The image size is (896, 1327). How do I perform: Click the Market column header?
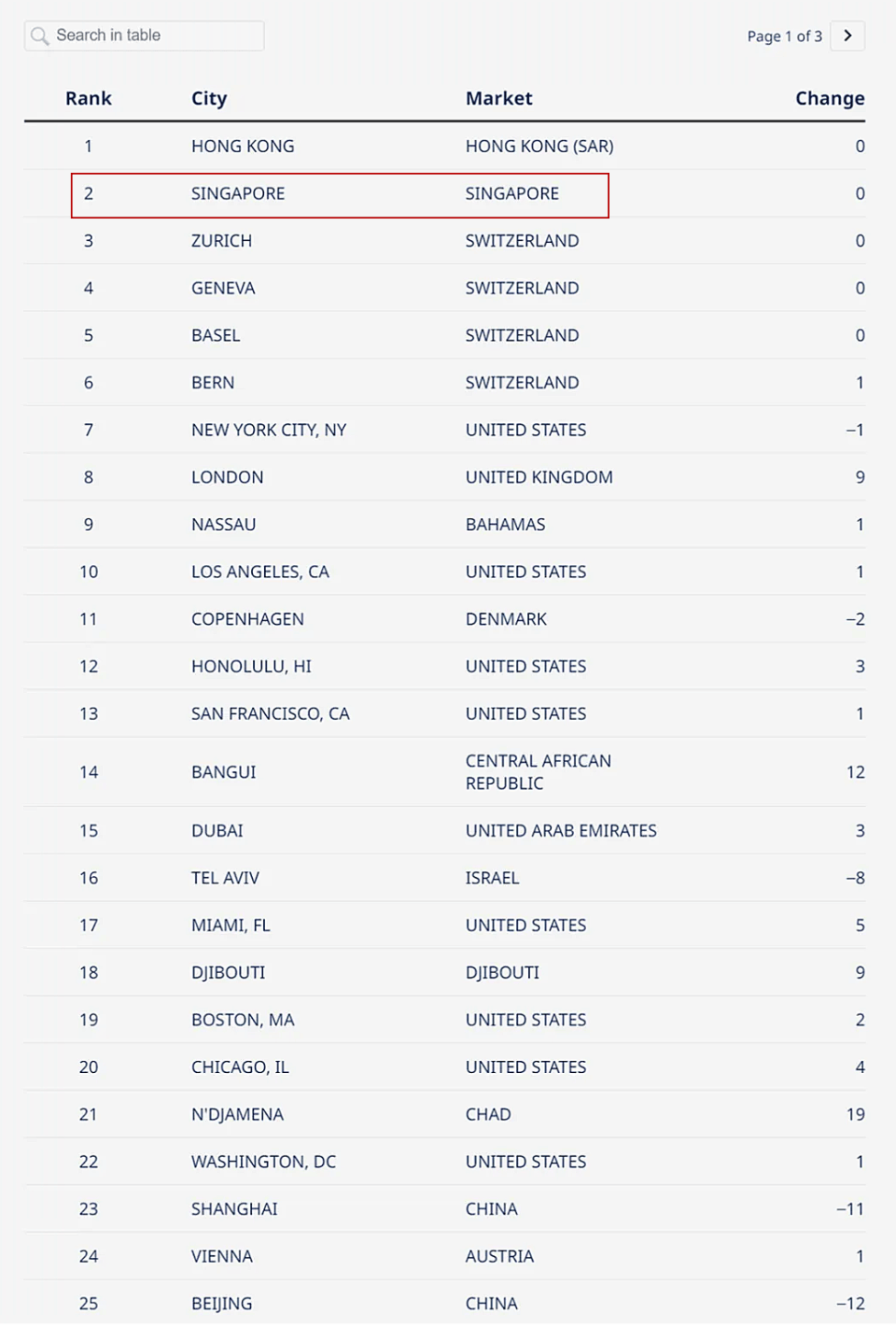498,98
